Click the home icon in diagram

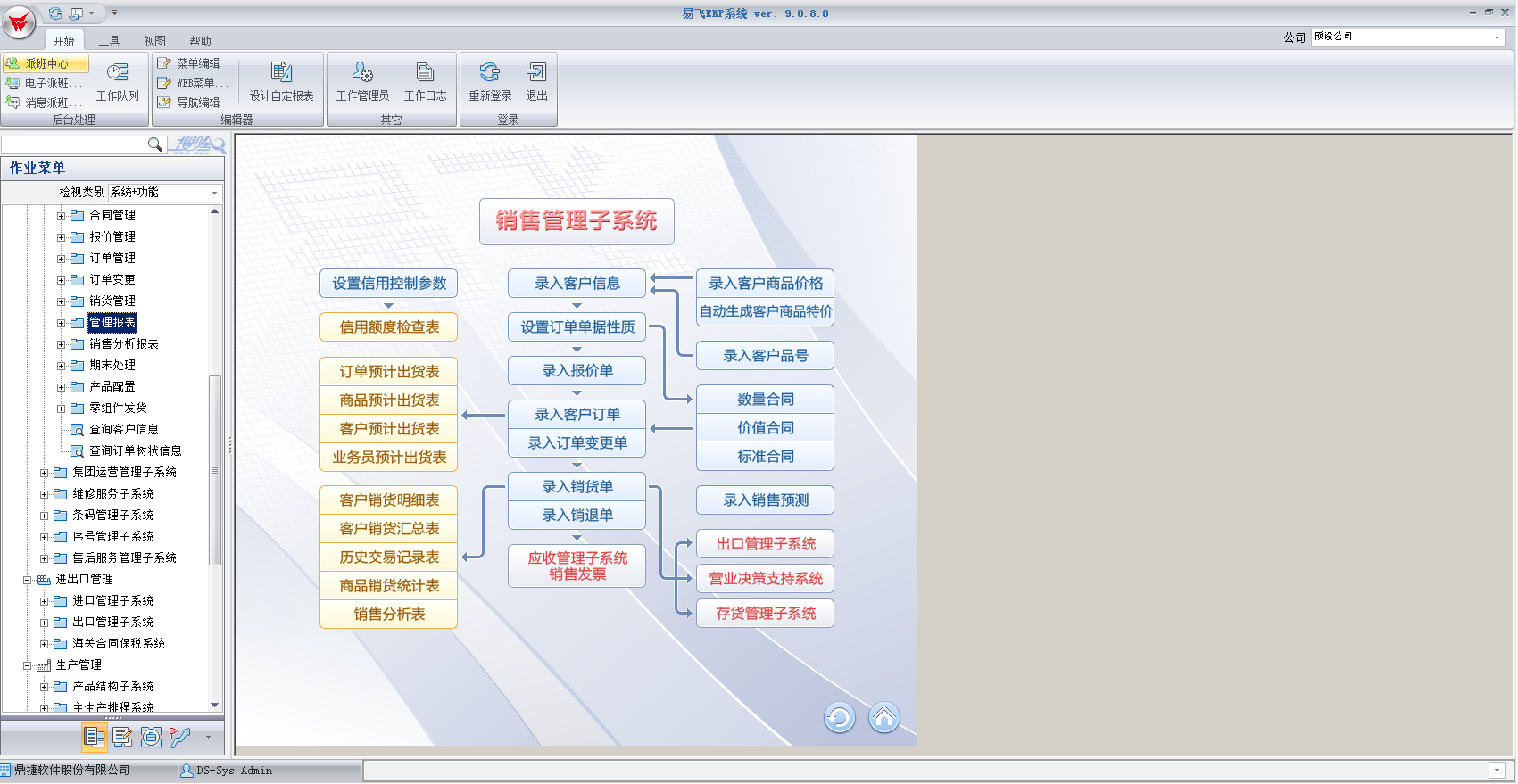pos(884,717)
